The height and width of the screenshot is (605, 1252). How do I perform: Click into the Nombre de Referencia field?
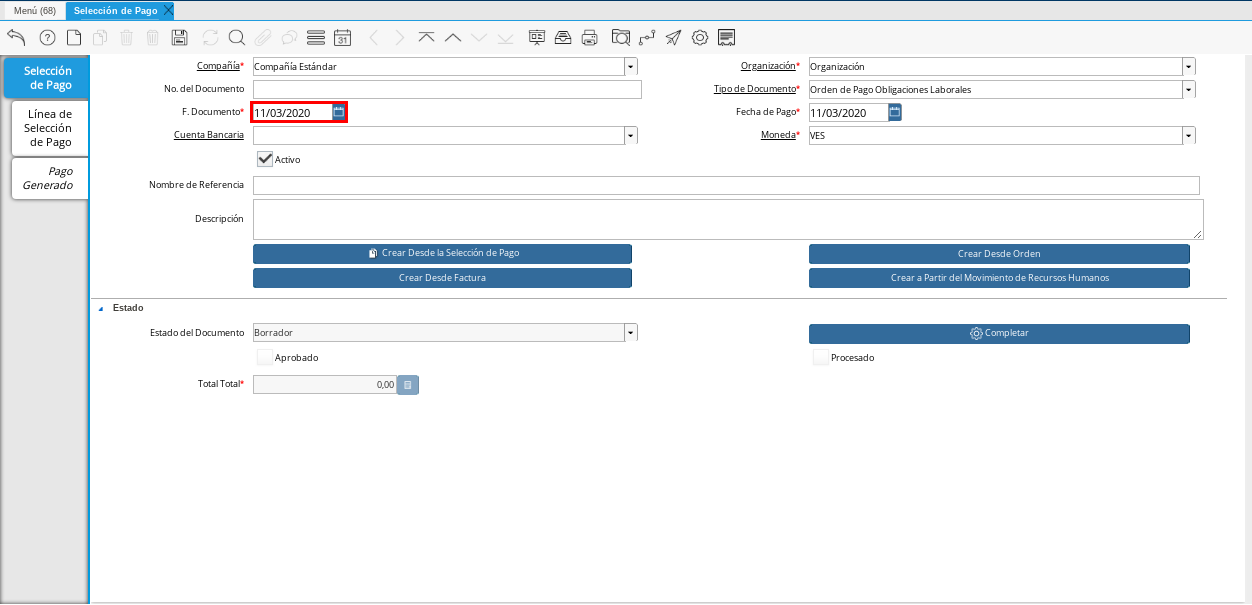click(726, 186)
